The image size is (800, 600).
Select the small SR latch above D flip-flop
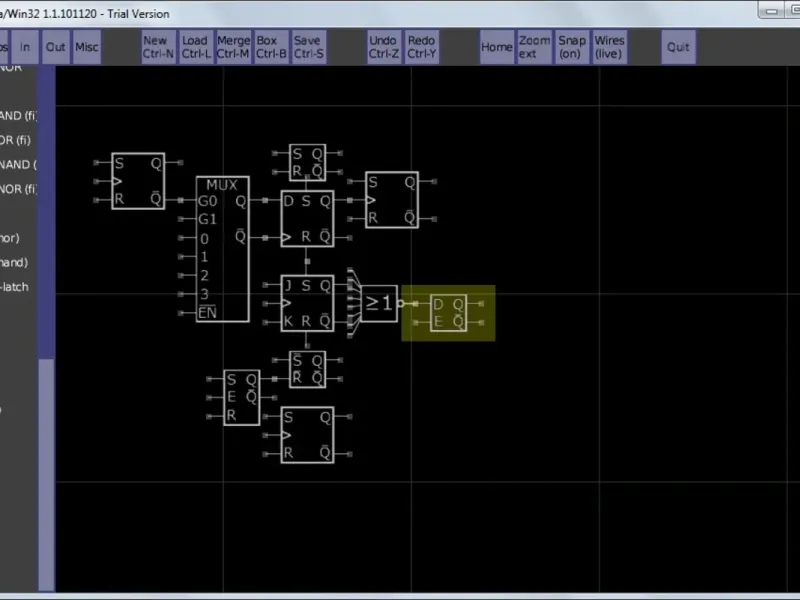click(x=307, y=163)
